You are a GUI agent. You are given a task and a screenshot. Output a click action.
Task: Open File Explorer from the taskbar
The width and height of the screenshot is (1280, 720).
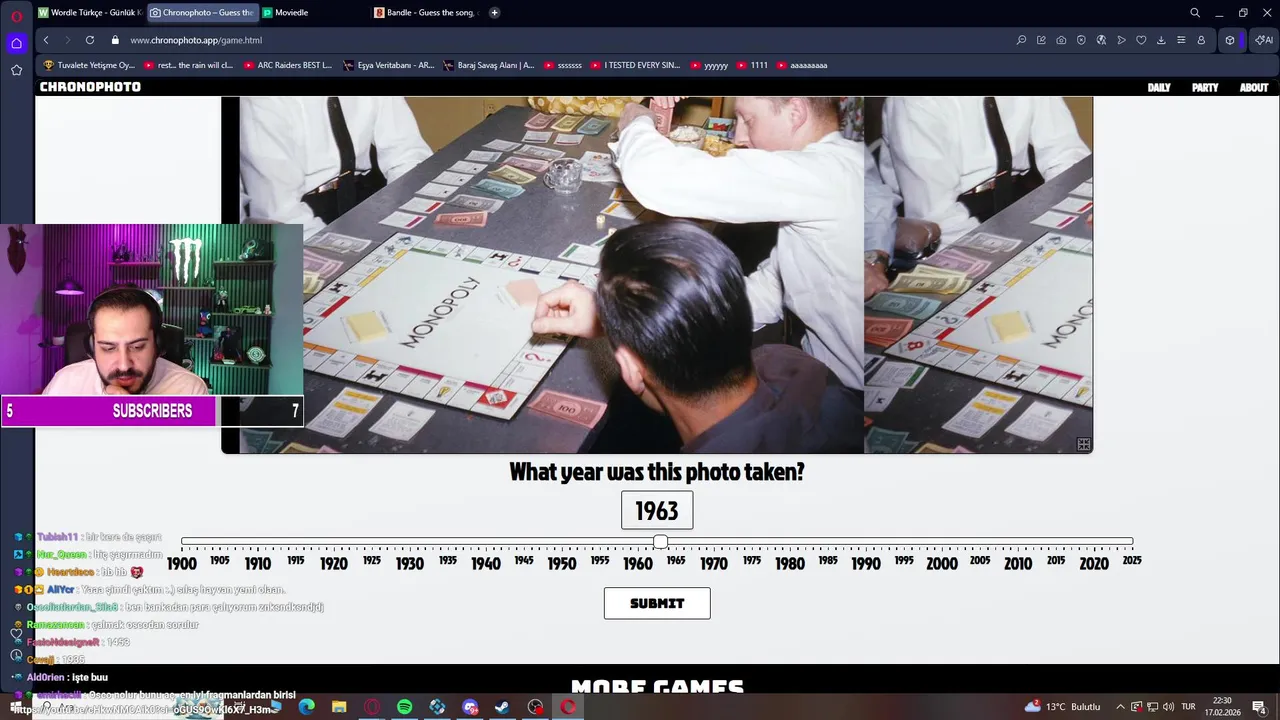point(339,707)
